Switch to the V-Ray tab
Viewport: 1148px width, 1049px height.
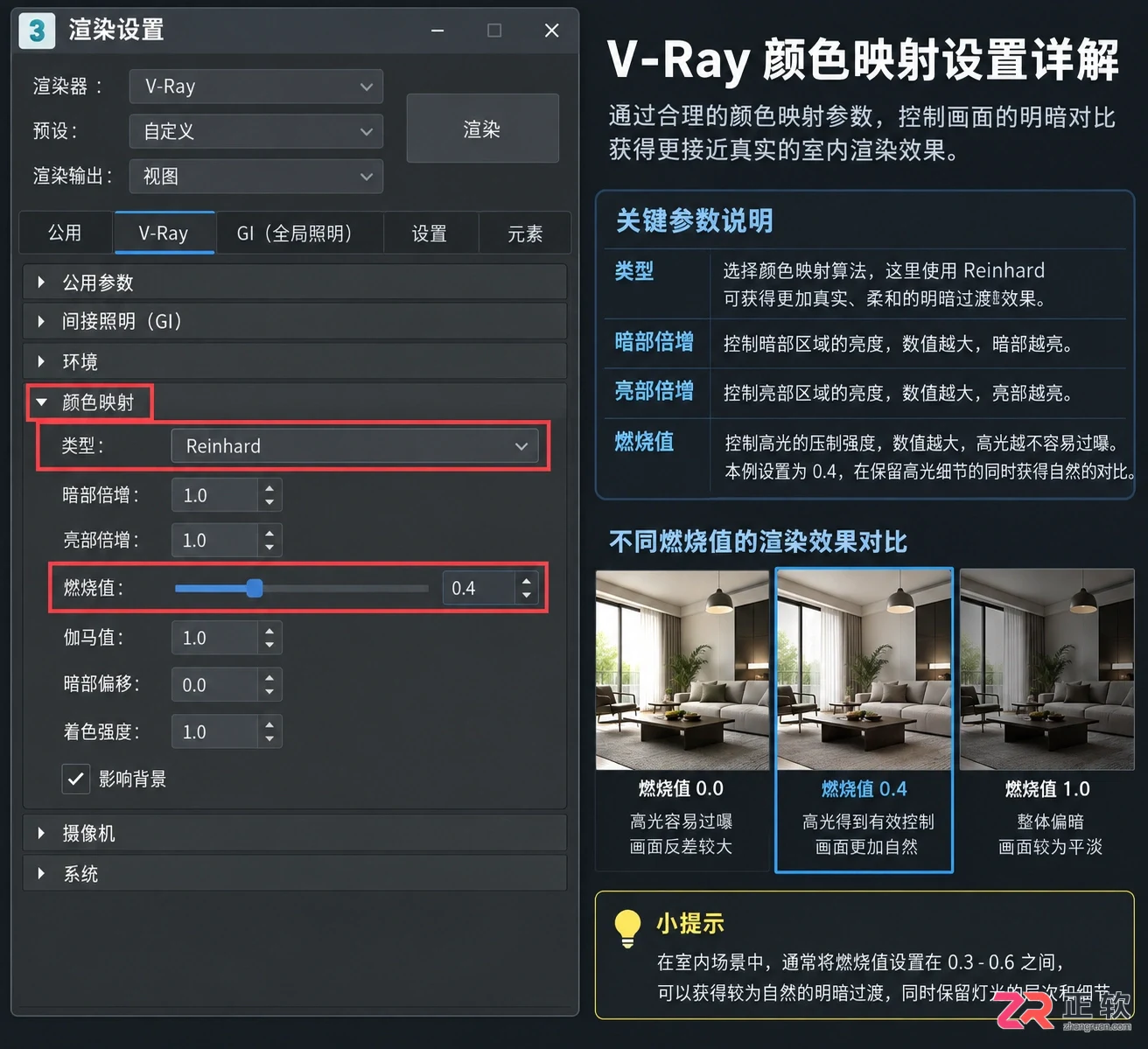(164, 233)
